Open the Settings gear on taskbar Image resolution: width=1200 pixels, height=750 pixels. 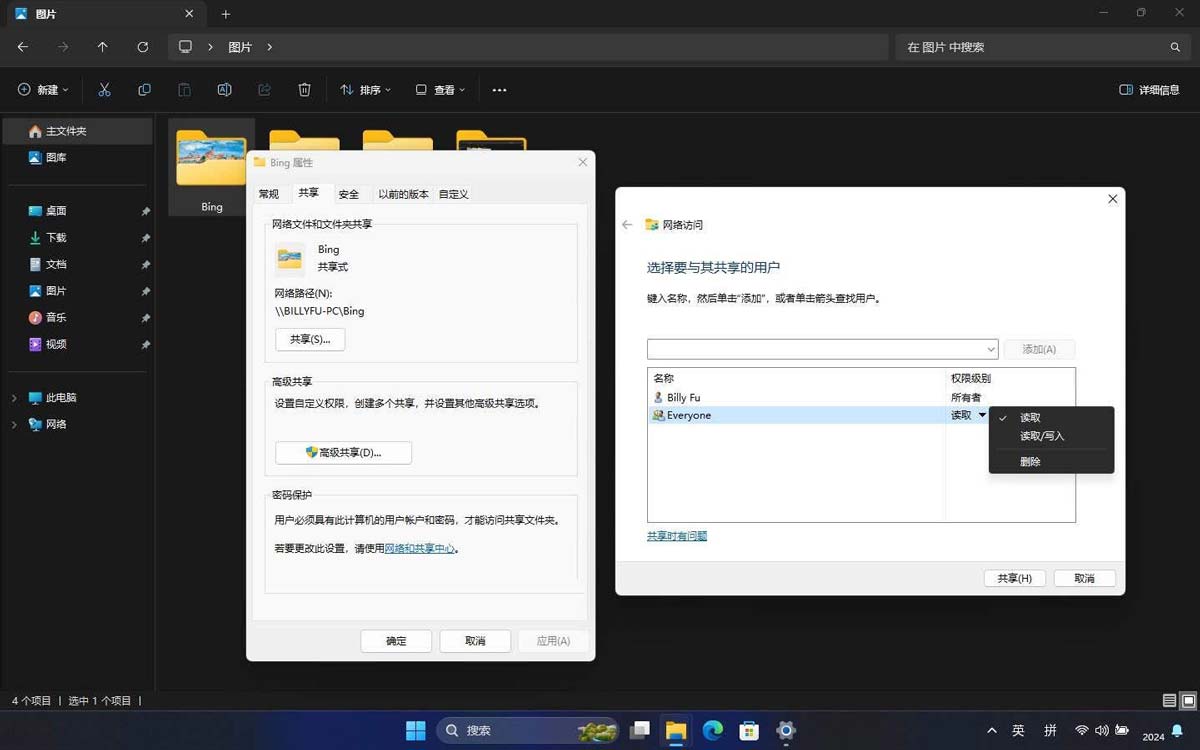pos(786,731)
